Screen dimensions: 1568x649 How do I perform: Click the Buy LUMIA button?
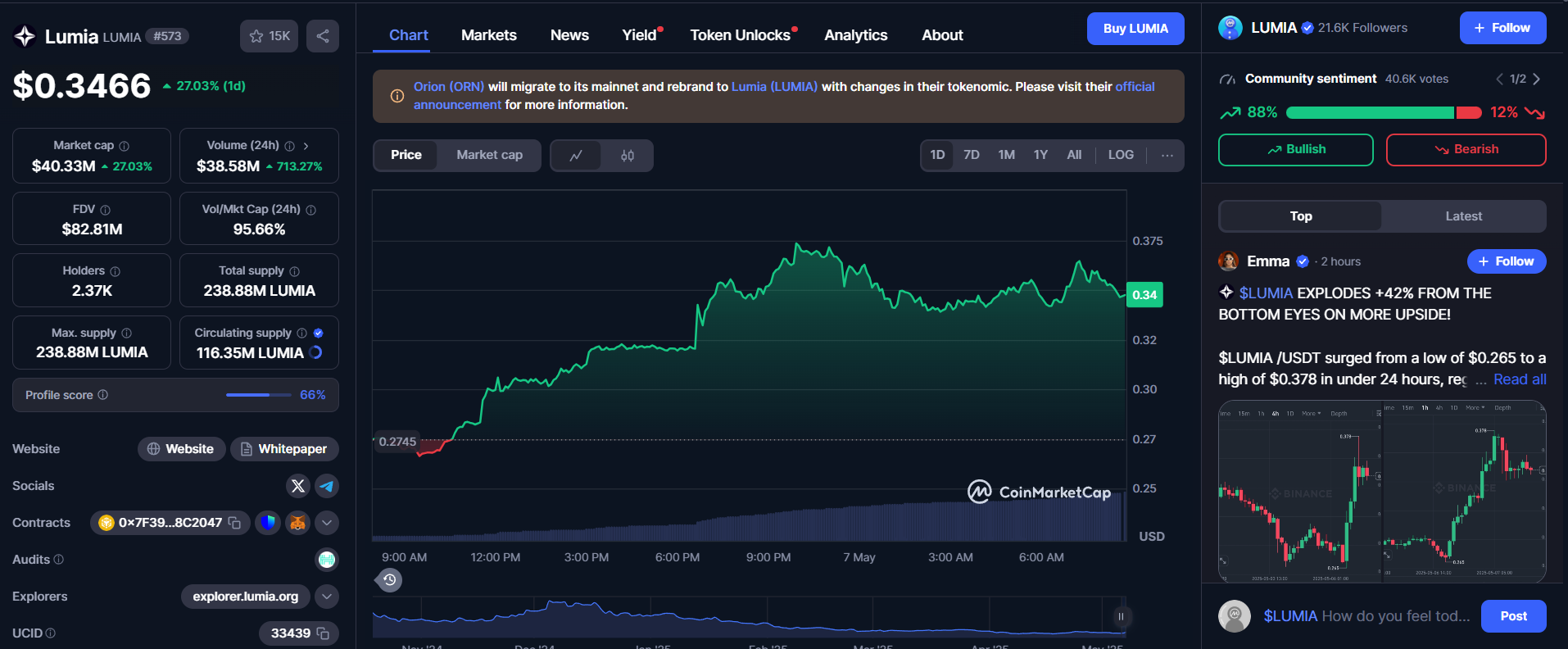click(1135, 29)
